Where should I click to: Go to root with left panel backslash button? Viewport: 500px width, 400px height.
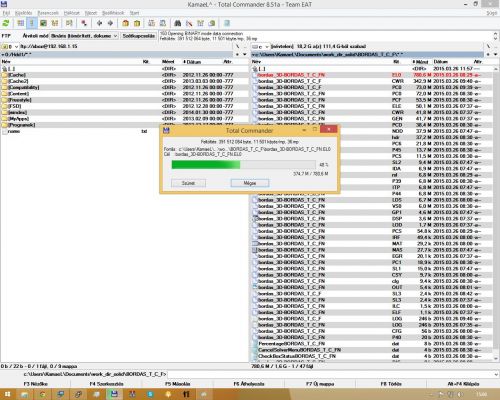237,46
